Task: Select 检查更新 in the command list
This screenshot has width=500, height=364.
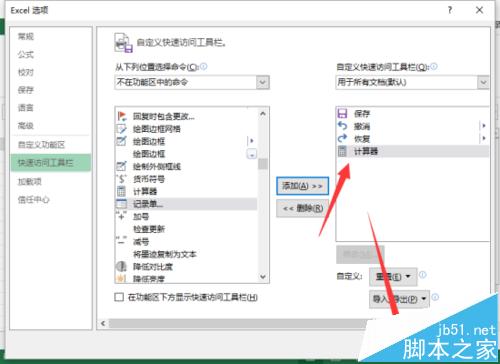Action: pyautogui.click(x=149, y=229)
